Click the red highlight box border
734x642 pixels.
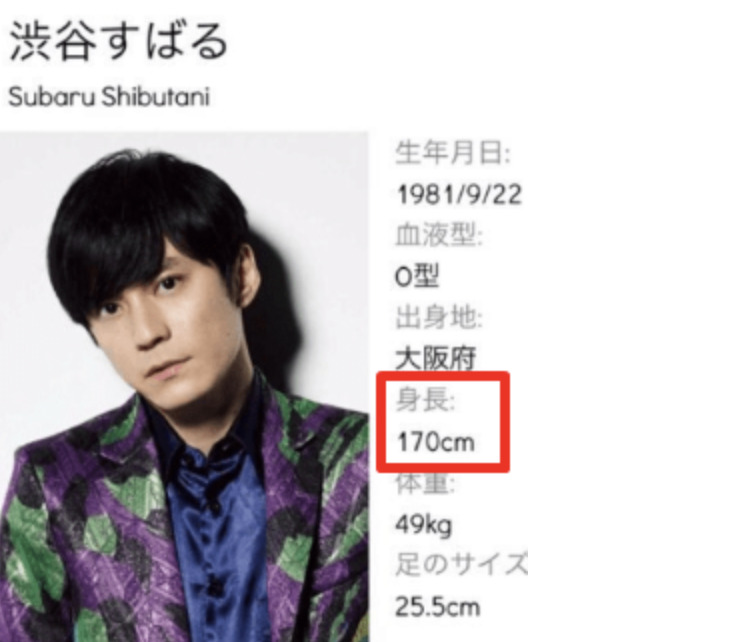click(x=442, y=375)
